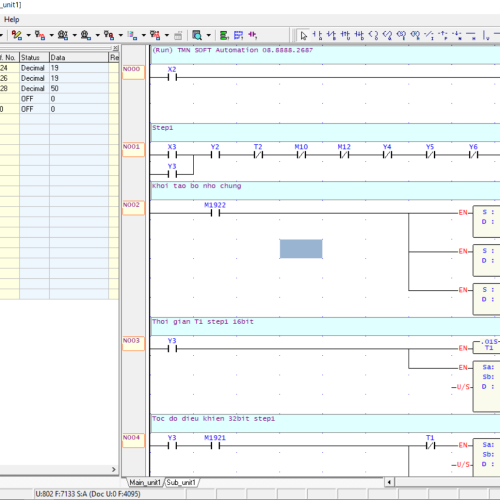The image size is (500, 500).
Task: Click the magenta contact toolbar icon
Action: click(x=252, y=35)
